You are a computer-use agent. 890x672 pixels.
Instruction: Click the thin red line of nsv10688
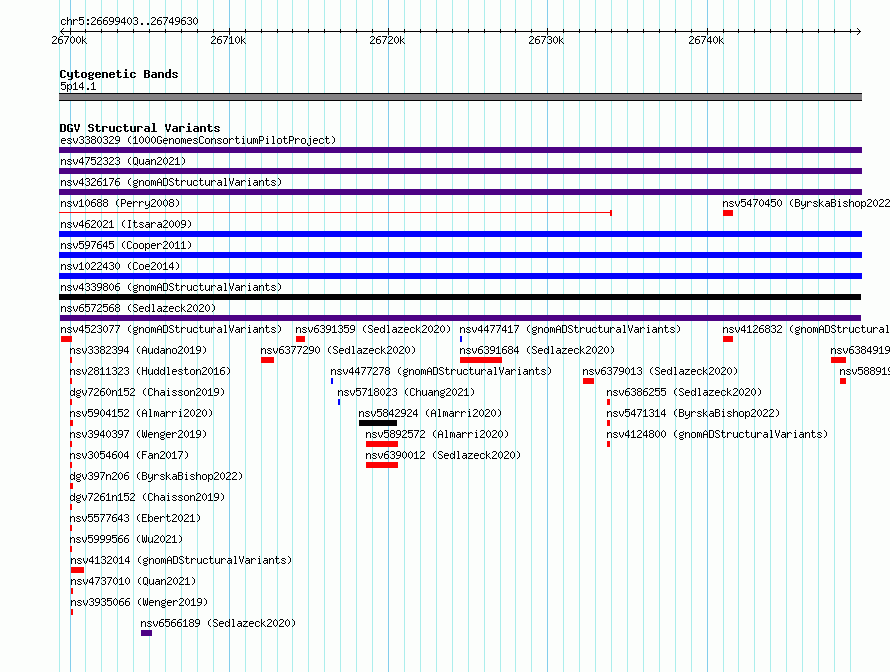335,213
